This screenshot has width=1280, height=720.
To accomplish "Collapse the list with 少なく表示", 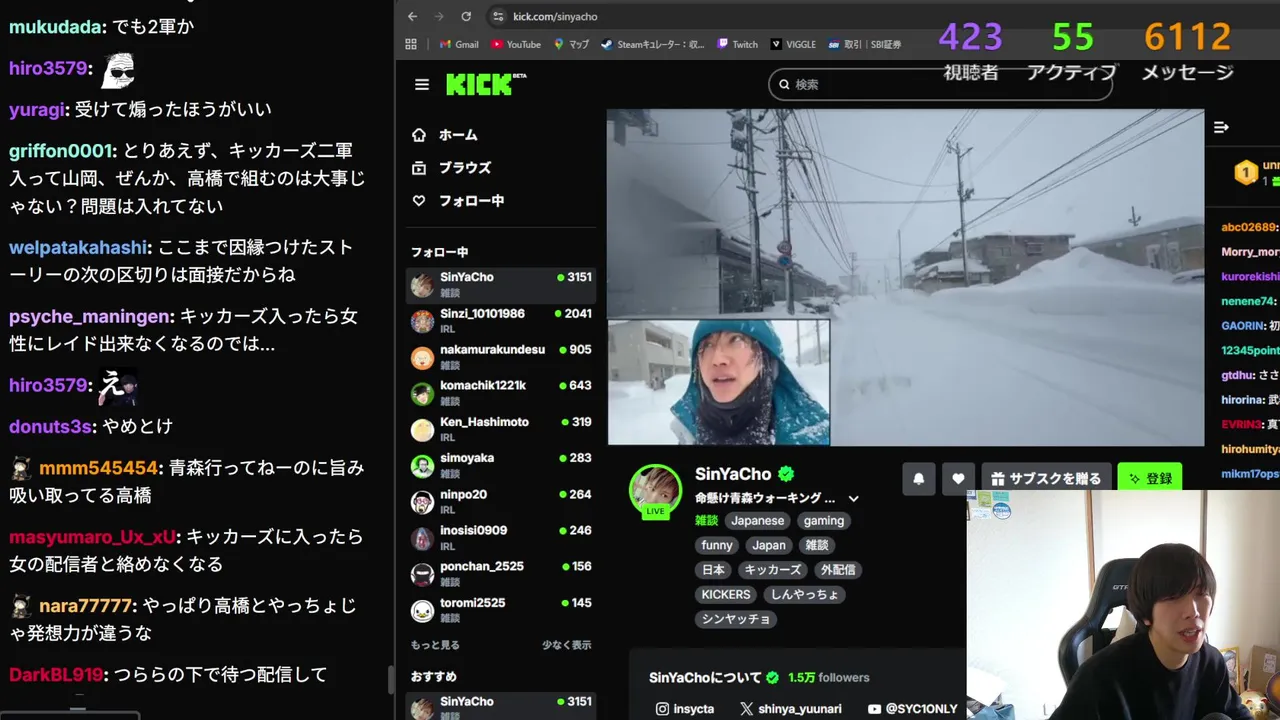I will [x=567, y=645].
